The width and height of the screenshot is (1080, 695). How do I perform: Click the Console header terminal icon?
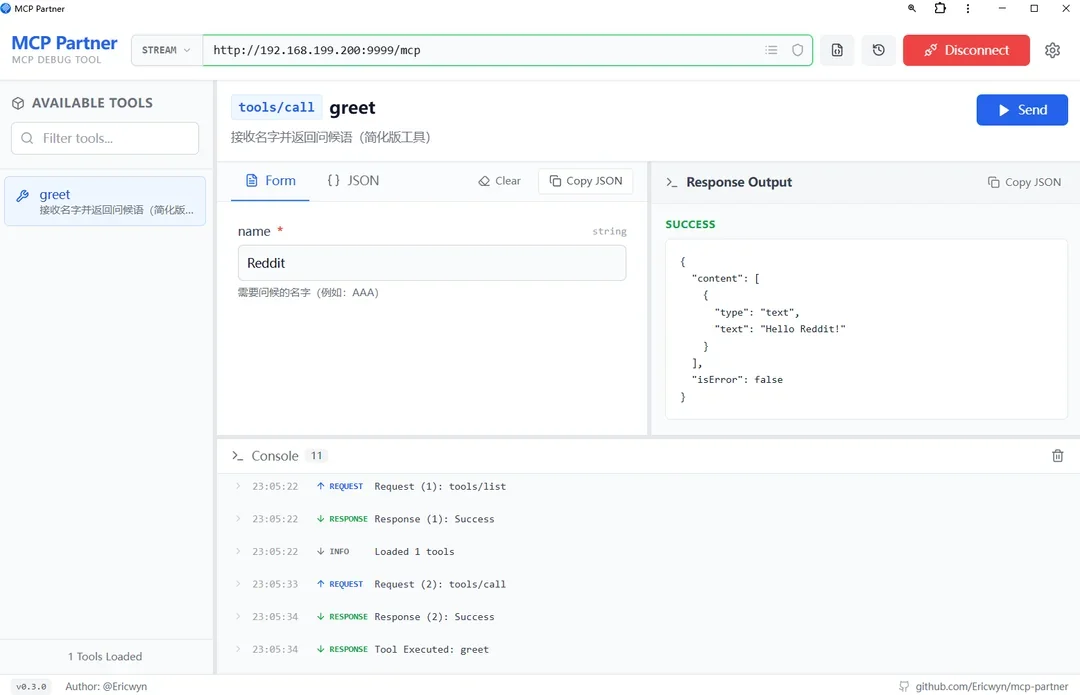(x=238, y=456)
